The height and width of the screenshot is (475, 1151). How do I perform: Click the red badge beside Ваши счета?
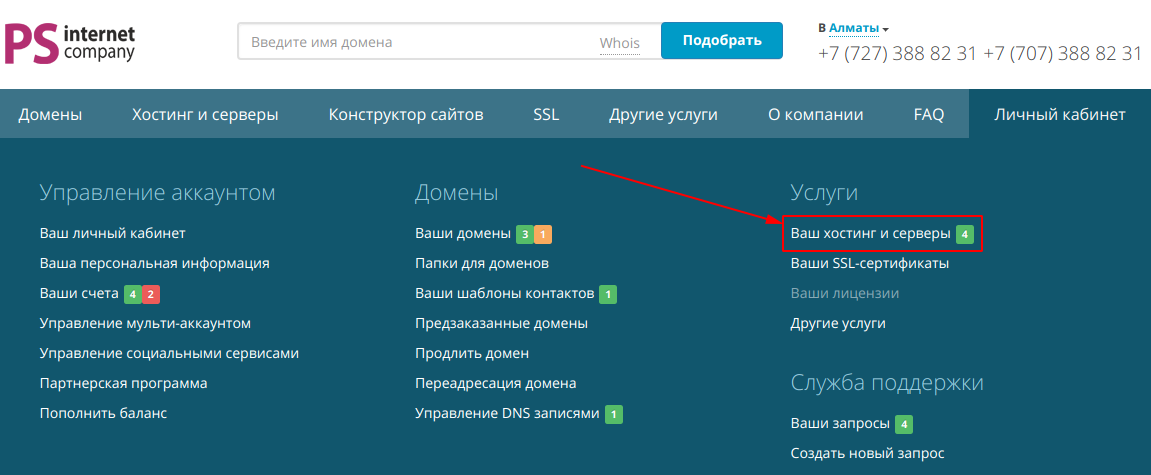[x=151, y=294]
